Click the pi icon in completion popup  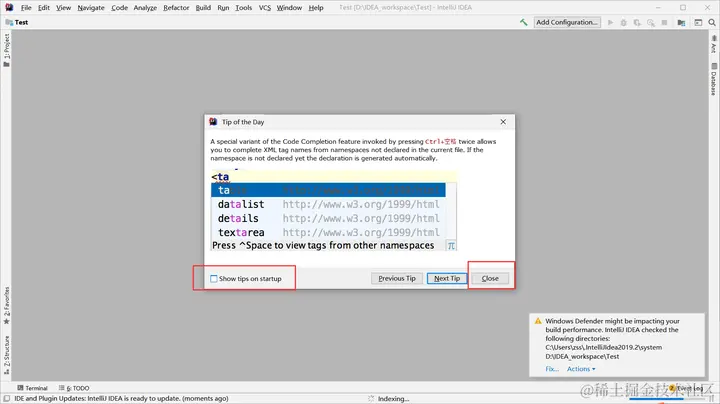451,246
